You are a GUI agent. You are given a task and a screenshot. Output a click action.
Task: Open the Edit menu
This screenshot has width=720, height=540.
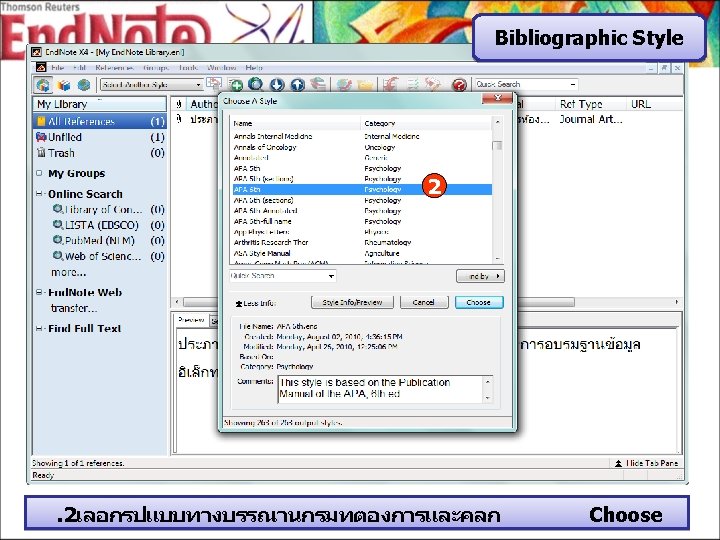coord(79,68)
